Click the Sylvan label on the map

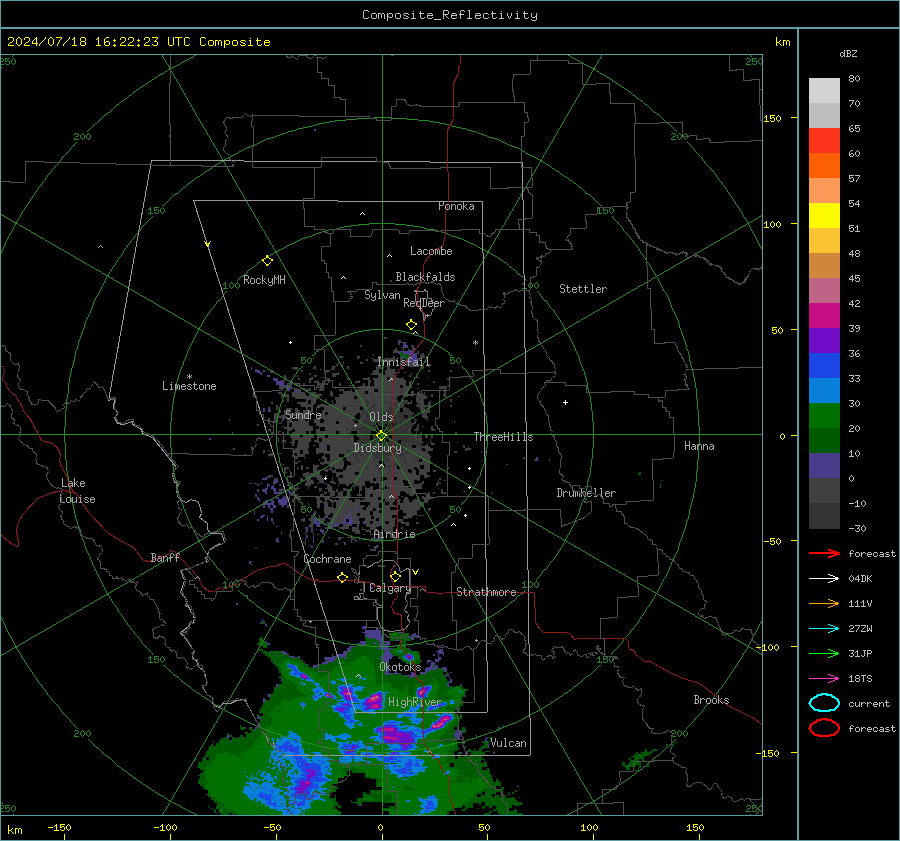pyautogui.click(x=382, y=295)
